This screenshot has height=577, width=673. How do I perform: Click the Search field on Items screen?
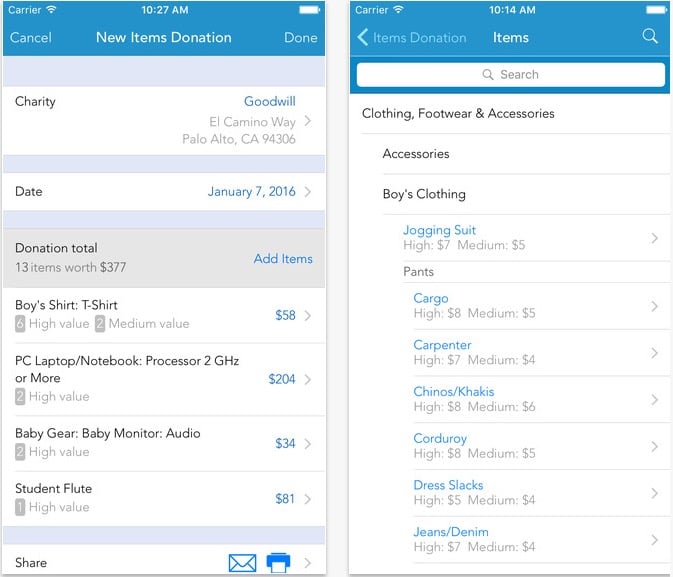(x=511, y=75)
